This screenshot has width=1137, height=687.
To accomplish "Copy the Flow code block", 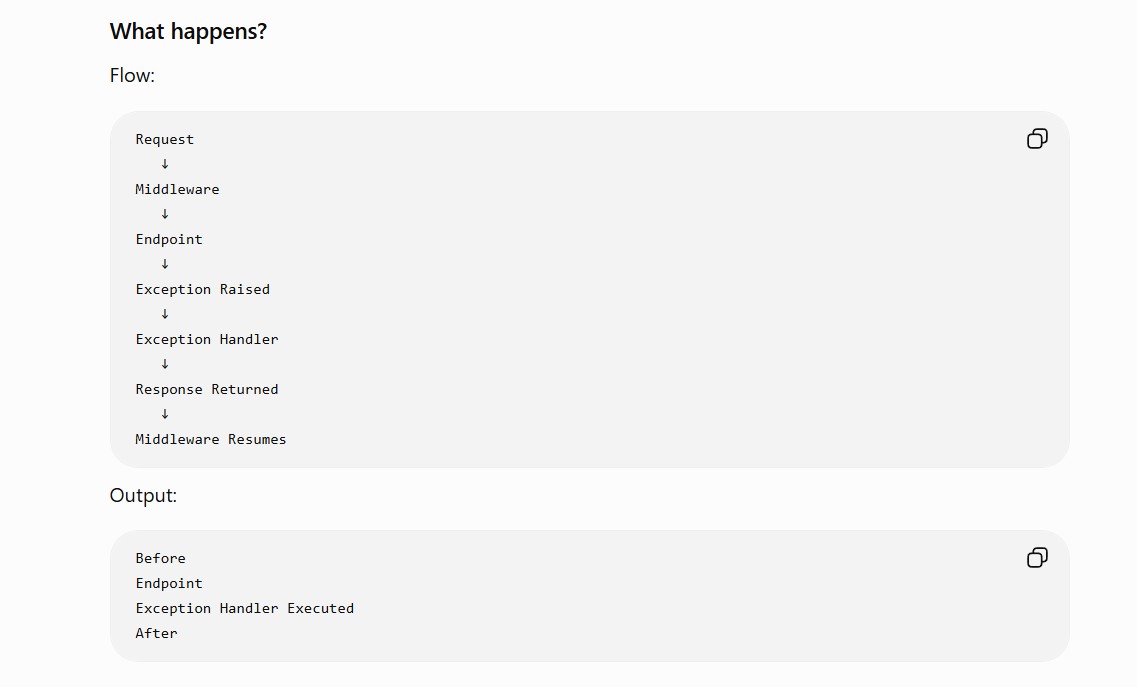I will pos(1037,139).
